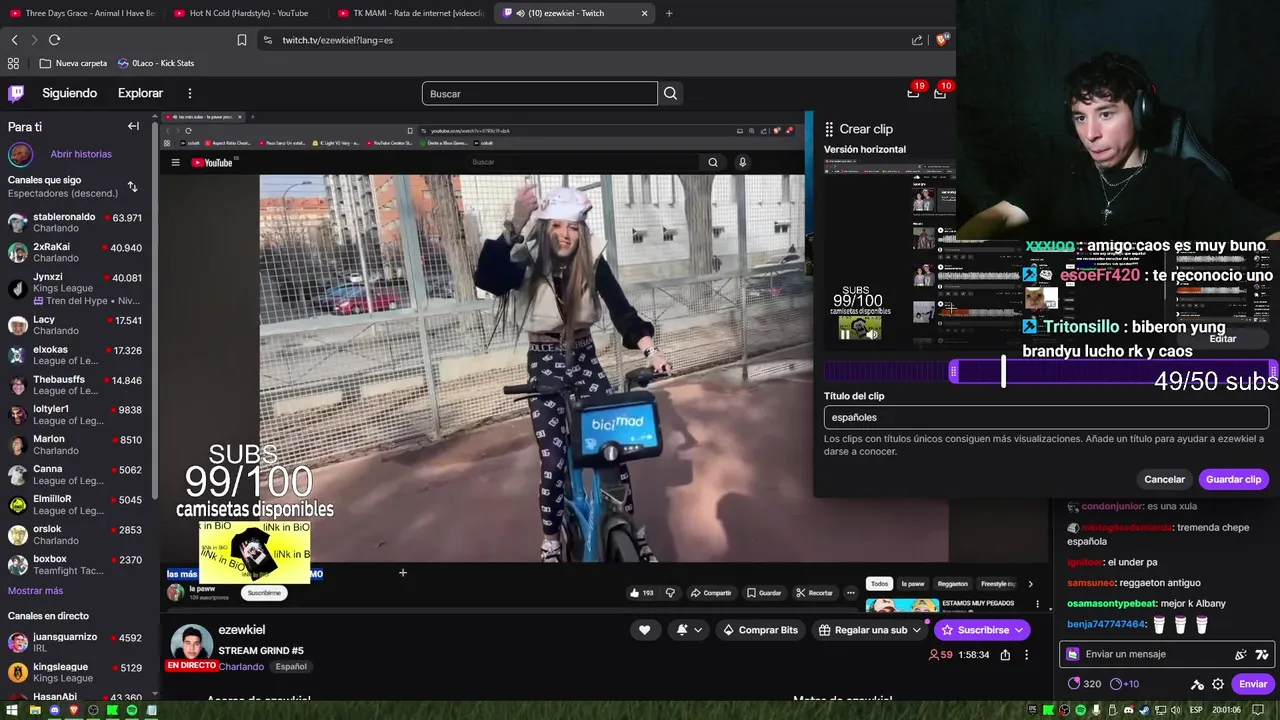Open Discord in system tray
This screenshot has height=720, width=1280.
click(x=1129, y=710)
